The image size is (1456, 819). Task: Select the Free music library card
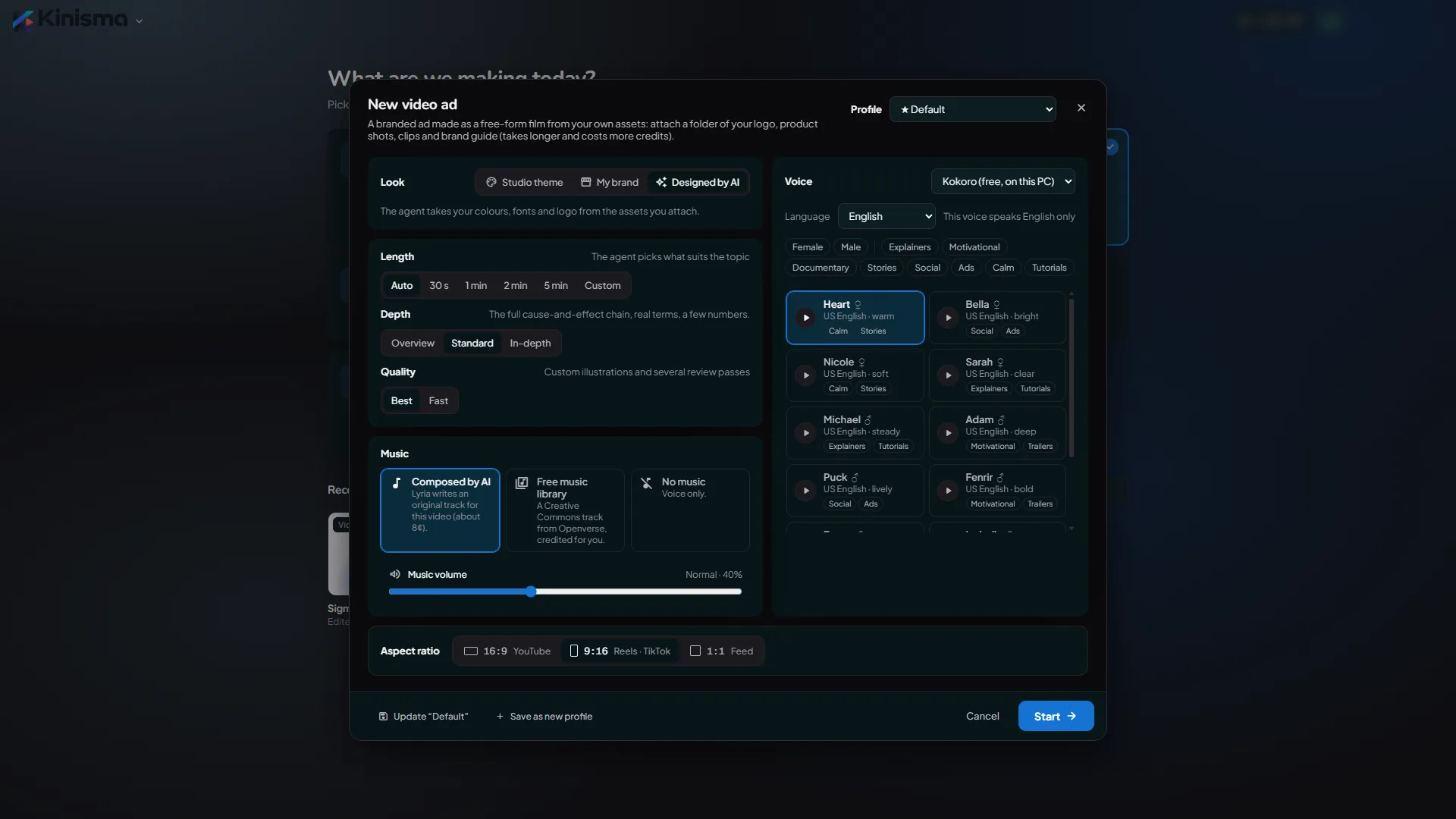tap(565, 510)
